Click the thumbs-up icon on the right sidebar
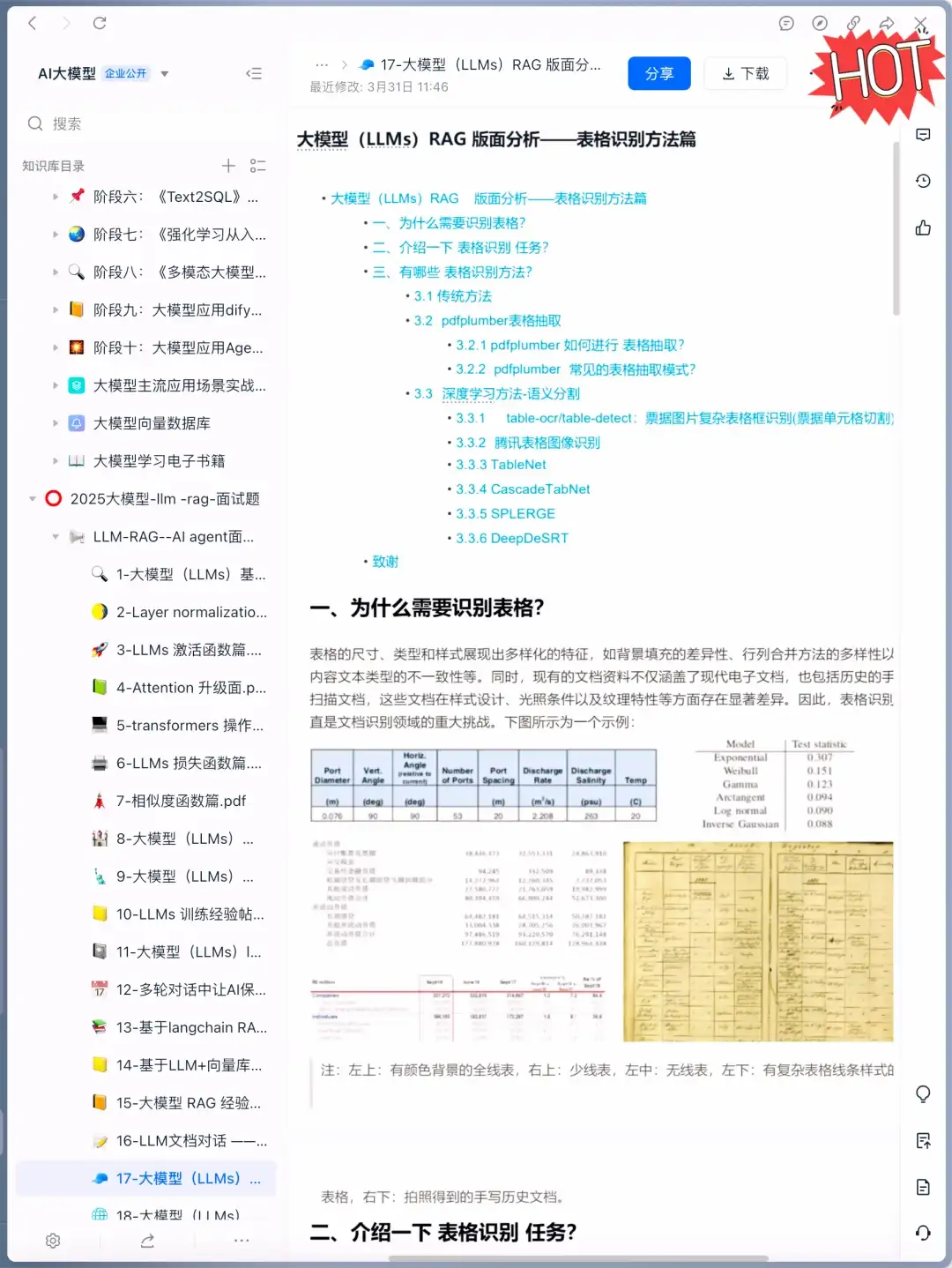 click(x=922, y=227)
